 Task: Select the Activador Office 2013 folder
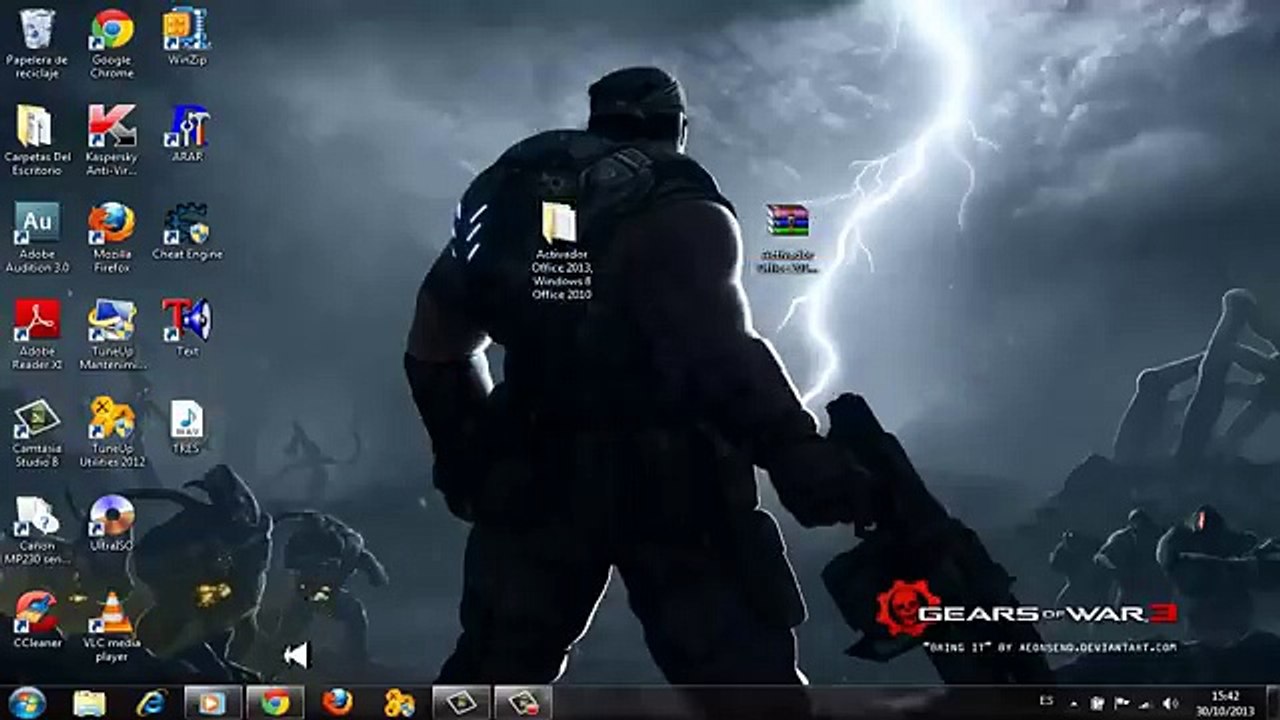point(561,250)
